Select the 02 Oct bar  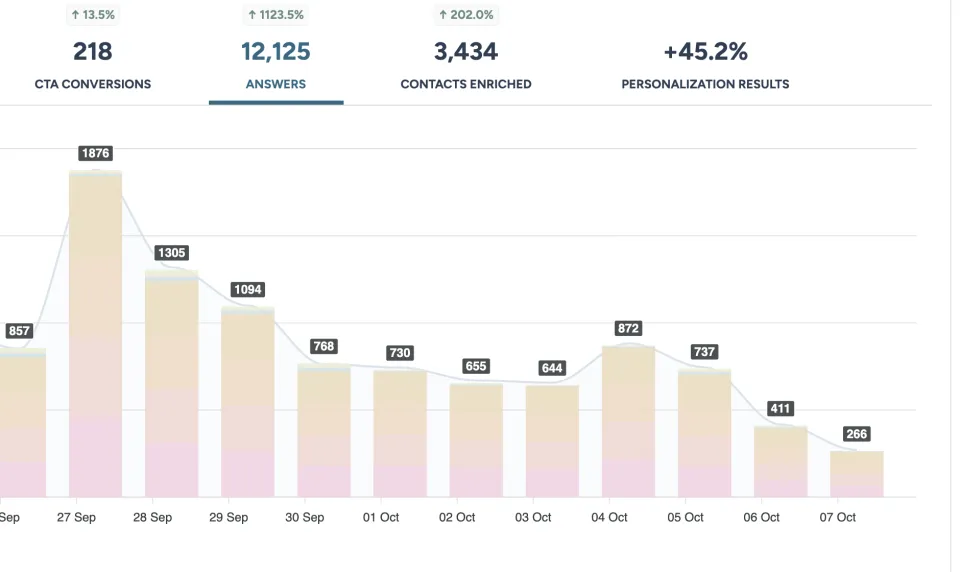point(476,440)
